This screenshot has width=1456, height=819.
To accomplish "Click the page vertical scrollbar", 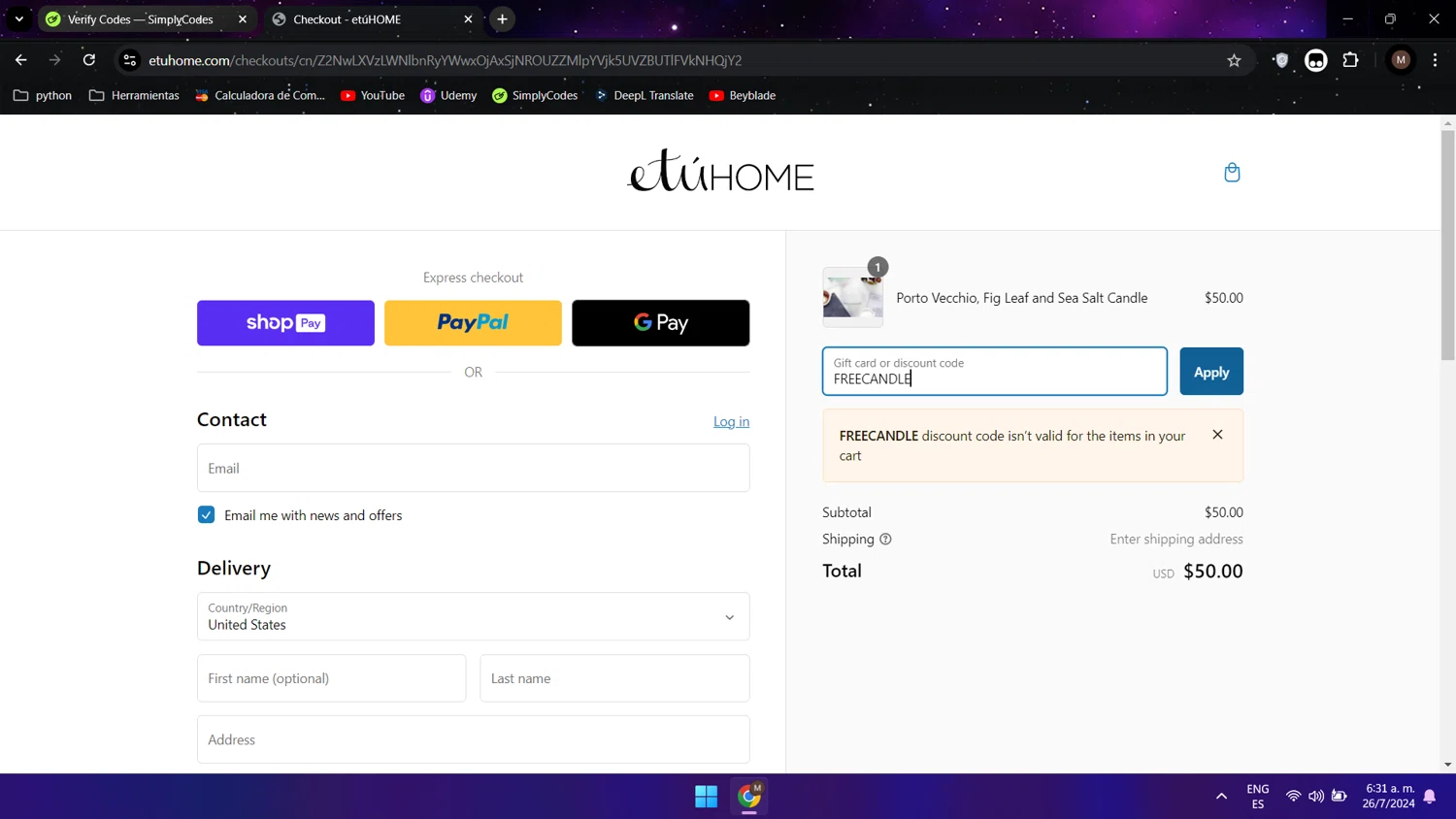I will tap(1448, 246).
